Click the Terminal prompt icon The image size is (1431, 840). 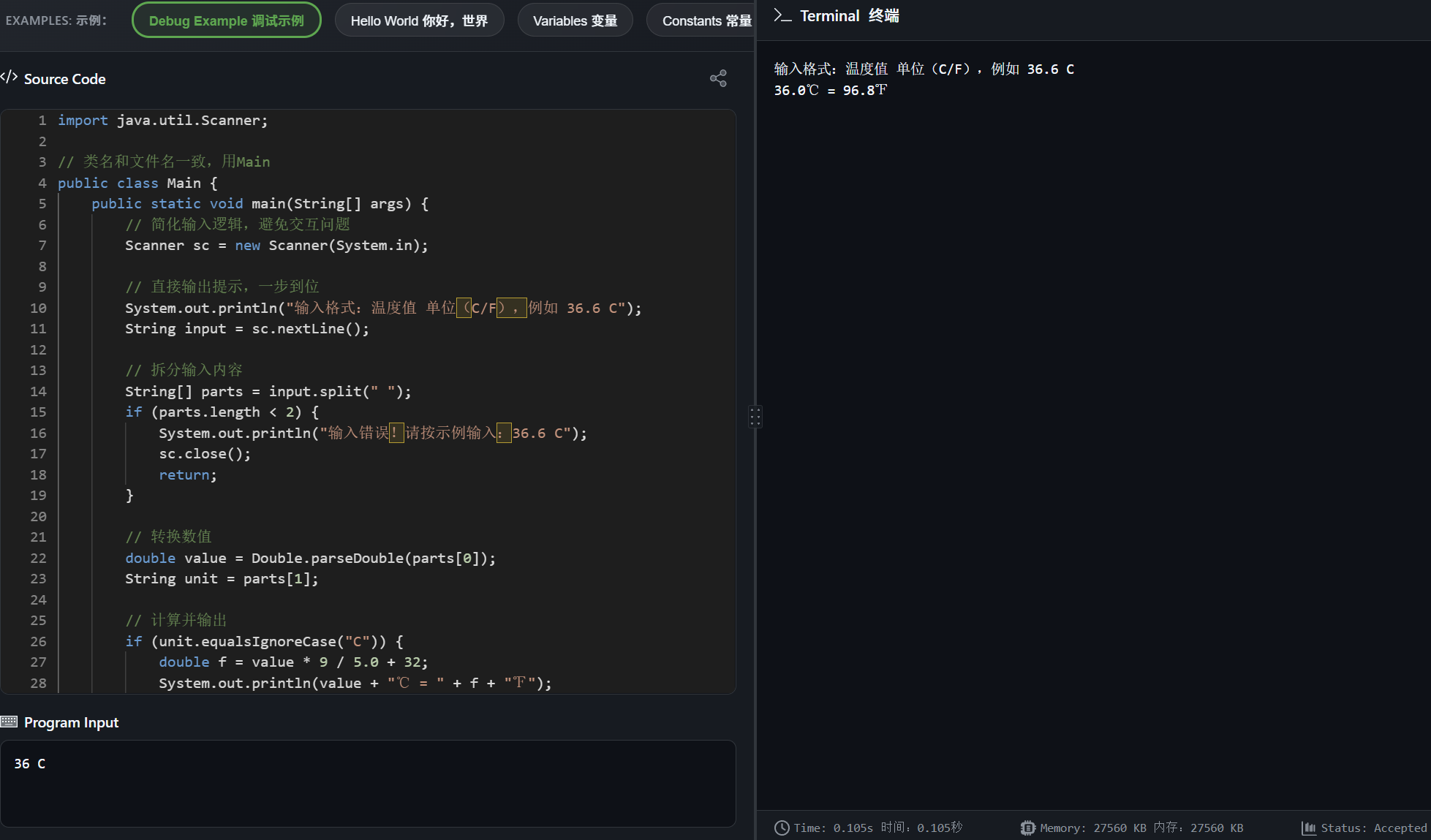pos(782,15)
